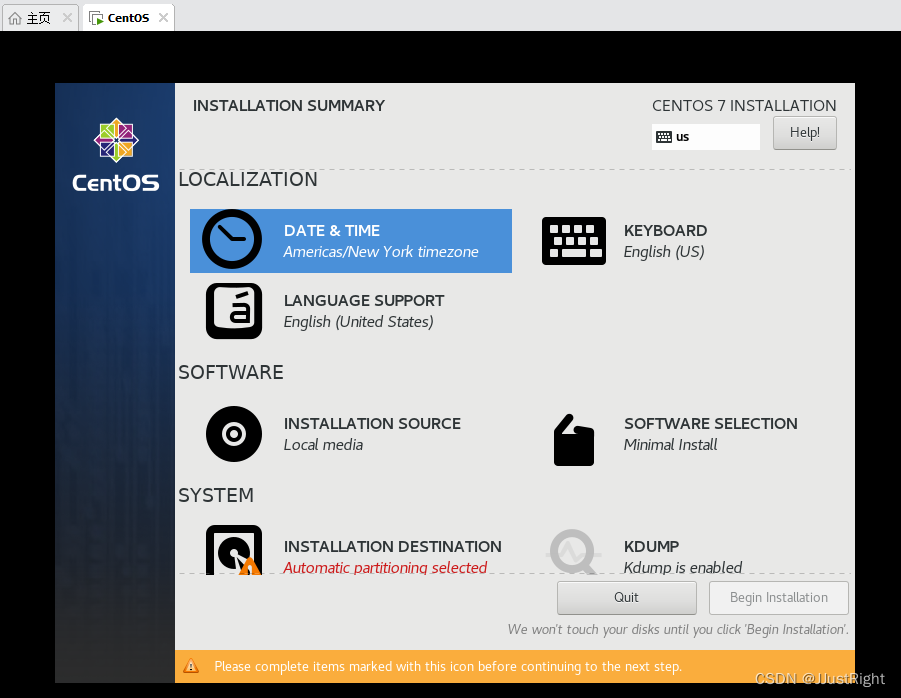The image size is (901, 698).
Task: Click the Begin Installation button
Action: coord(779,597)
